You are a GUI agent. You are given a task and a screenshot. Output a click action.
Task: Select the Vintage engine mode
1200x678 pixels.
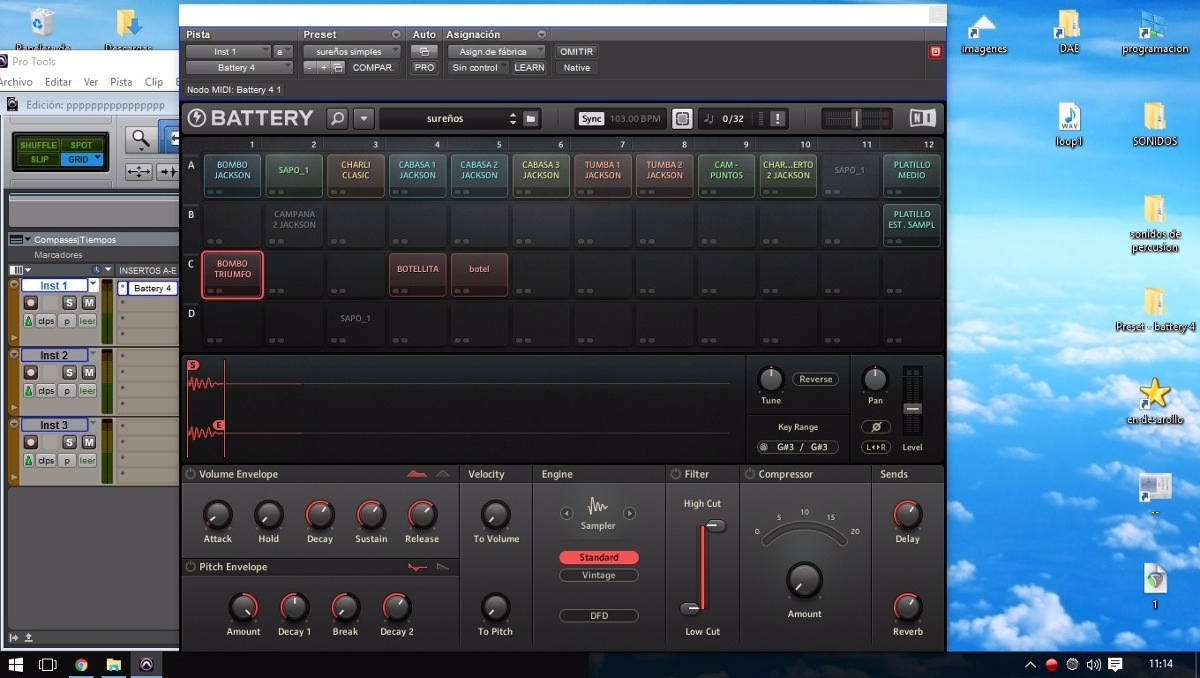pyautogui.click(x=599, y=575)
